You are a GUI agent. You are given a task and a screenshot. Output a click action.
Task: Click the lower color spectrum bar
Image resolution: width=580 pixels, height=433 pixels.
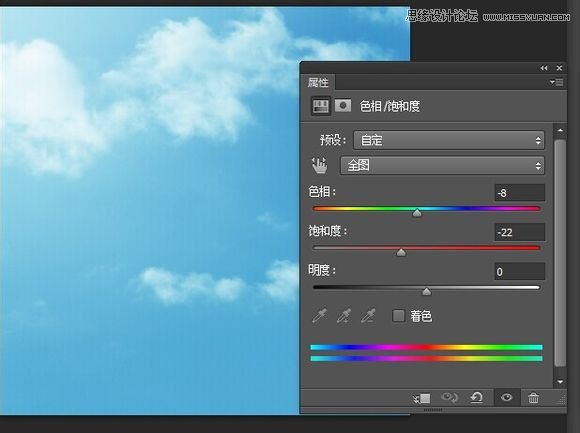coord(426,358)
